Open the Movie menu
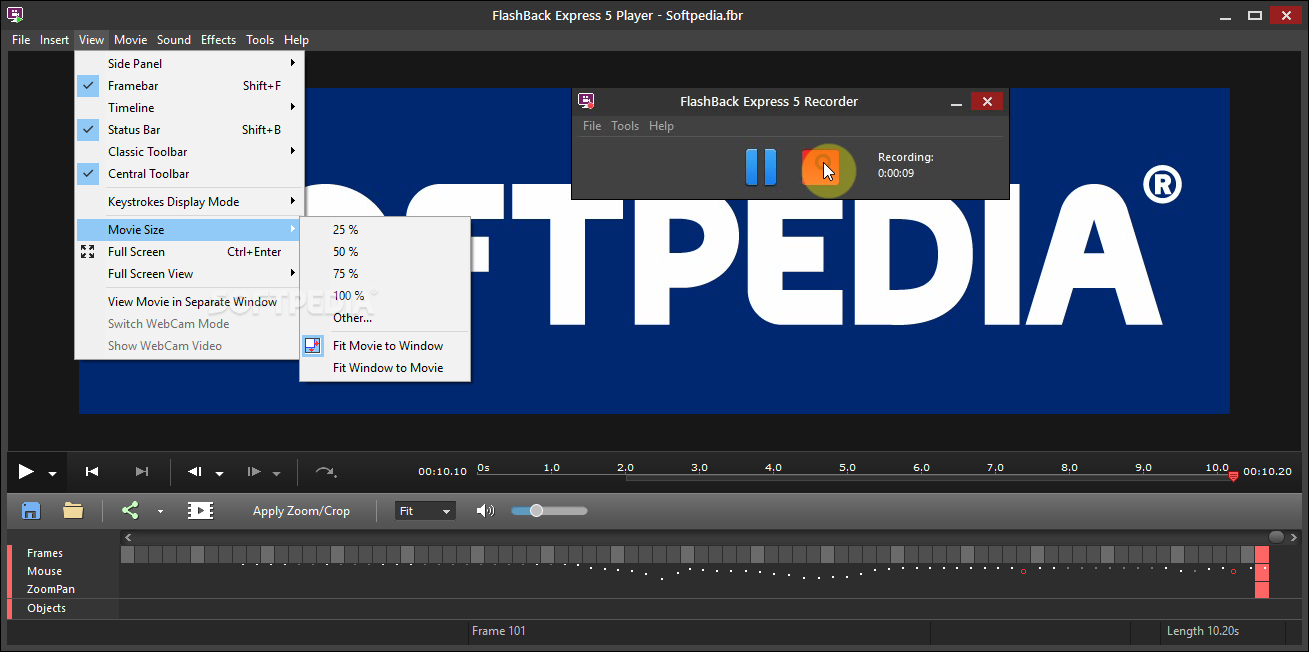Image resolution: width=1309 pixels, height=652 pixels. (x=130, y=40)
